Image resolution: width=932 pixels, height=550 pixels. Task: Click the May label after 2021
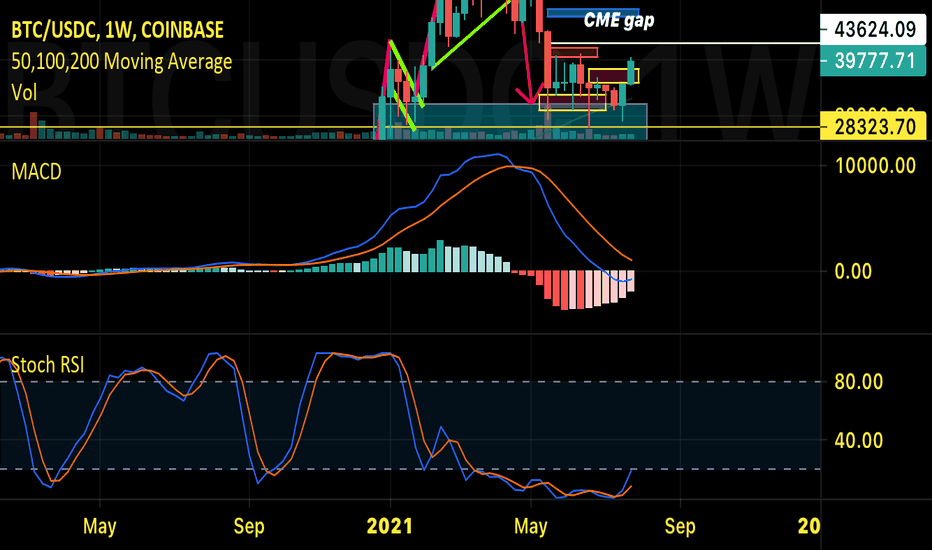pos(530,526)
